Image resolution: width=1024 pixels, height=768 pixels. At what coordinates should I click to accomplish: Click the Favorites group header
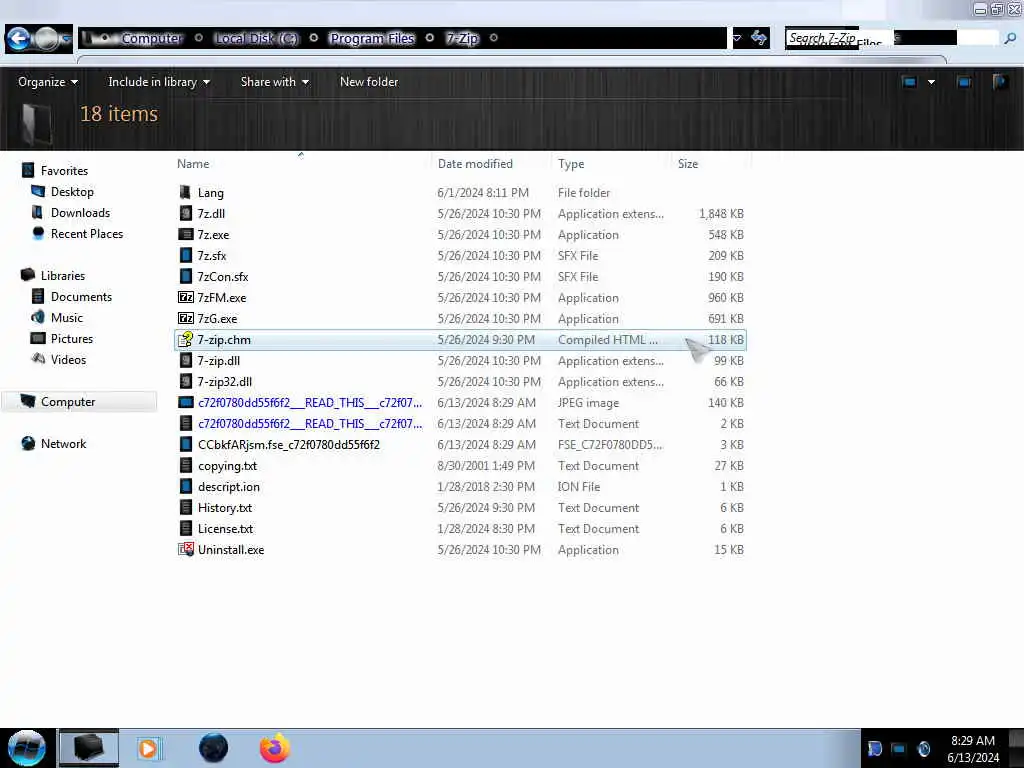click(64, 170)
